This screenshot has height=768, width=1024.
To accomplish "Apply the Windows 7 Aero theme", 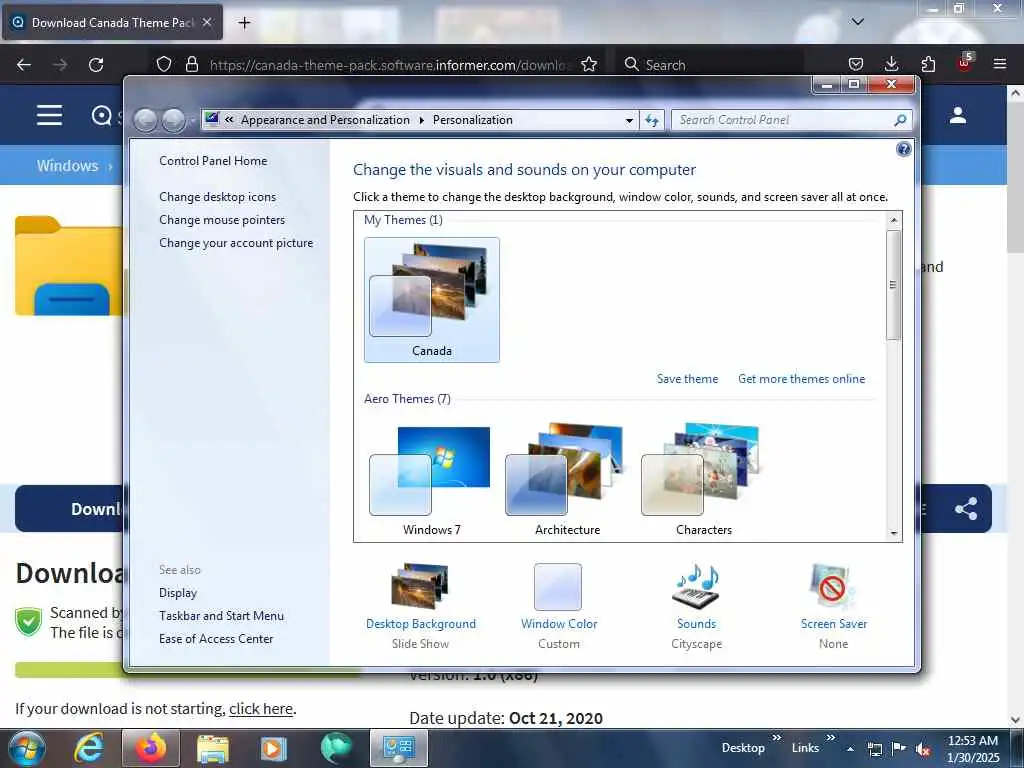I will pyautogui.click(x=432, y=480).
